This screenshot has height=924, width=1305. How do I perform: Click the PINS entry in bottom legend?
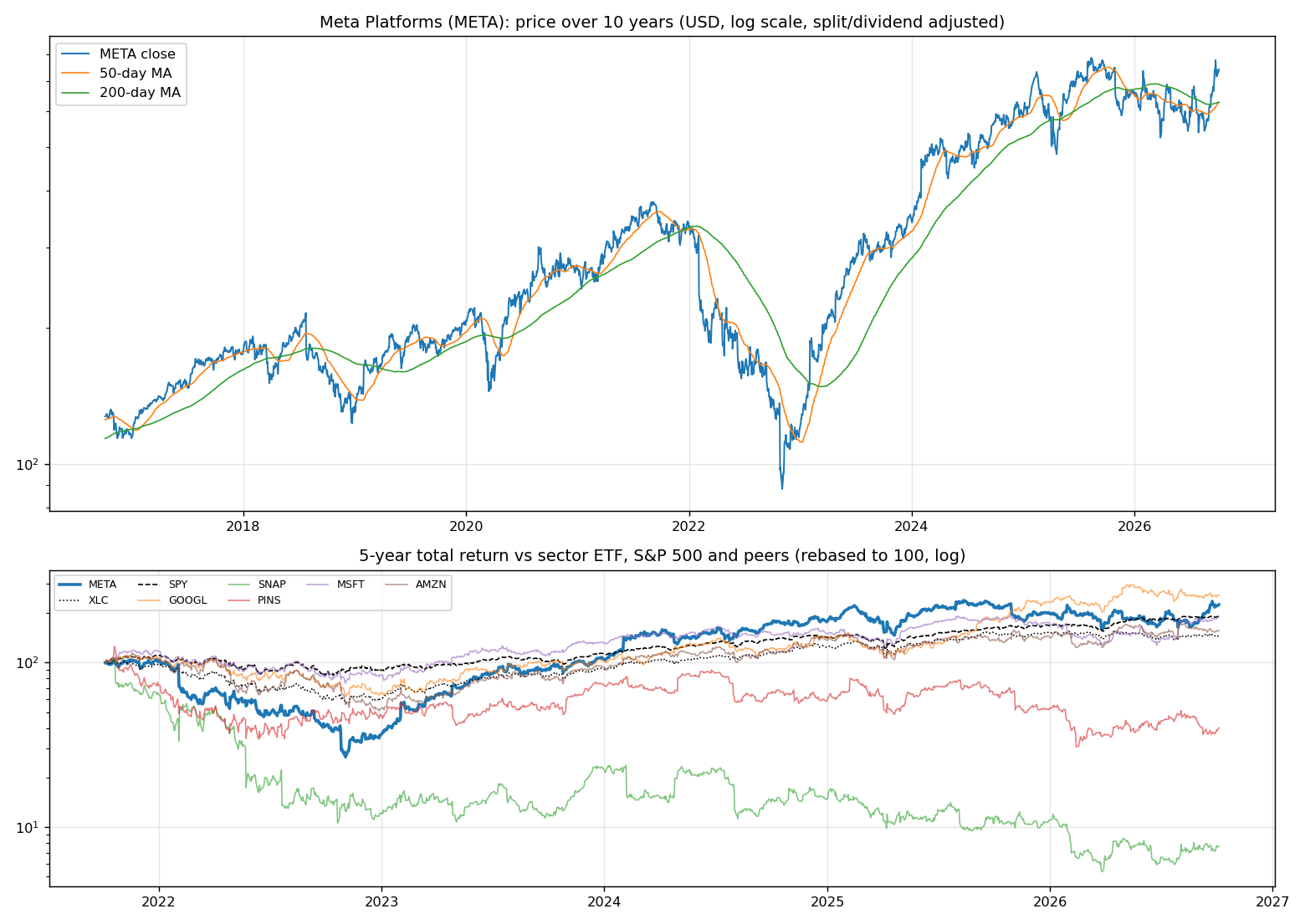point(253,600)
